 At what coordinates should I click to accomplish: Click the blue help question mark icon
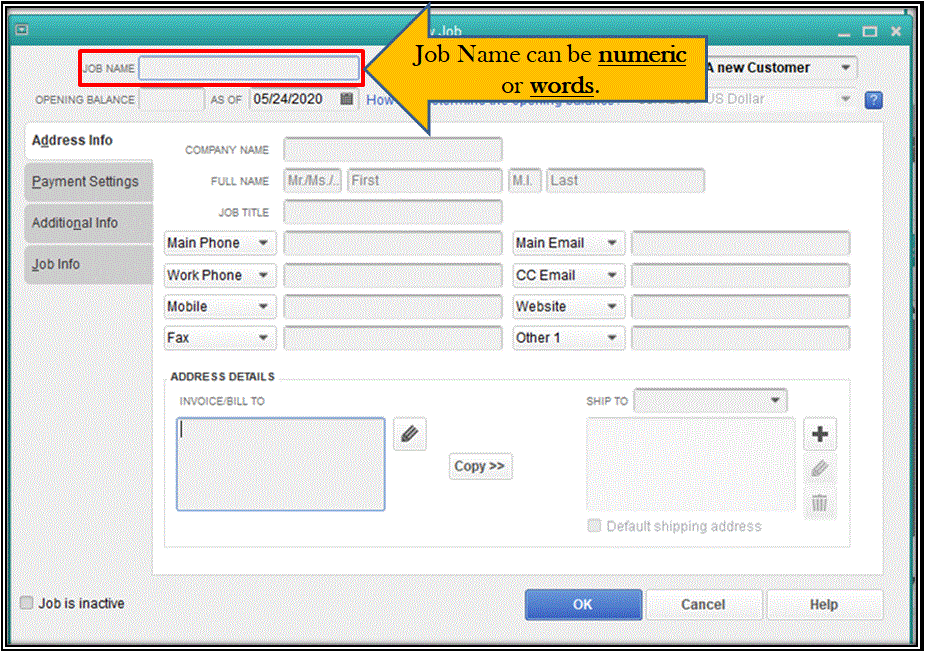(873, 100)
